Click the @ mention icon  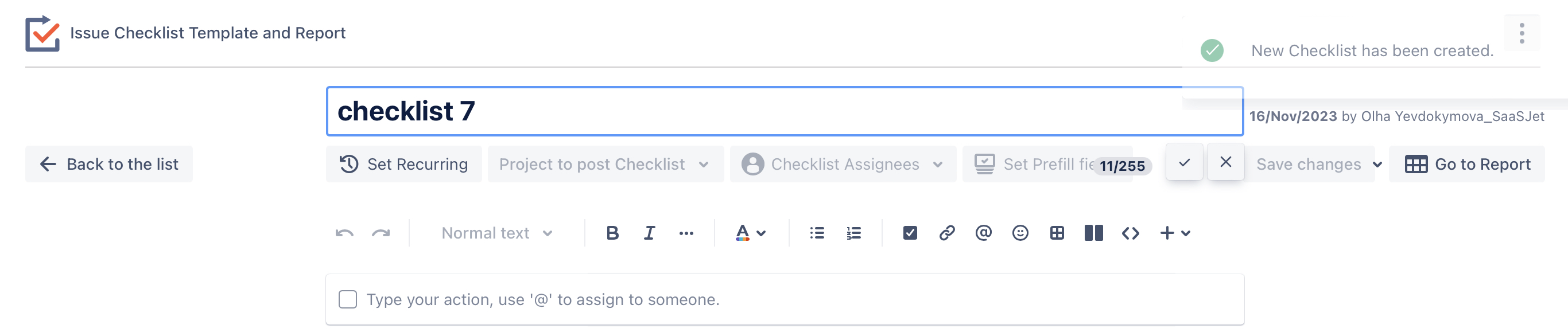click(x=983, y=233)
